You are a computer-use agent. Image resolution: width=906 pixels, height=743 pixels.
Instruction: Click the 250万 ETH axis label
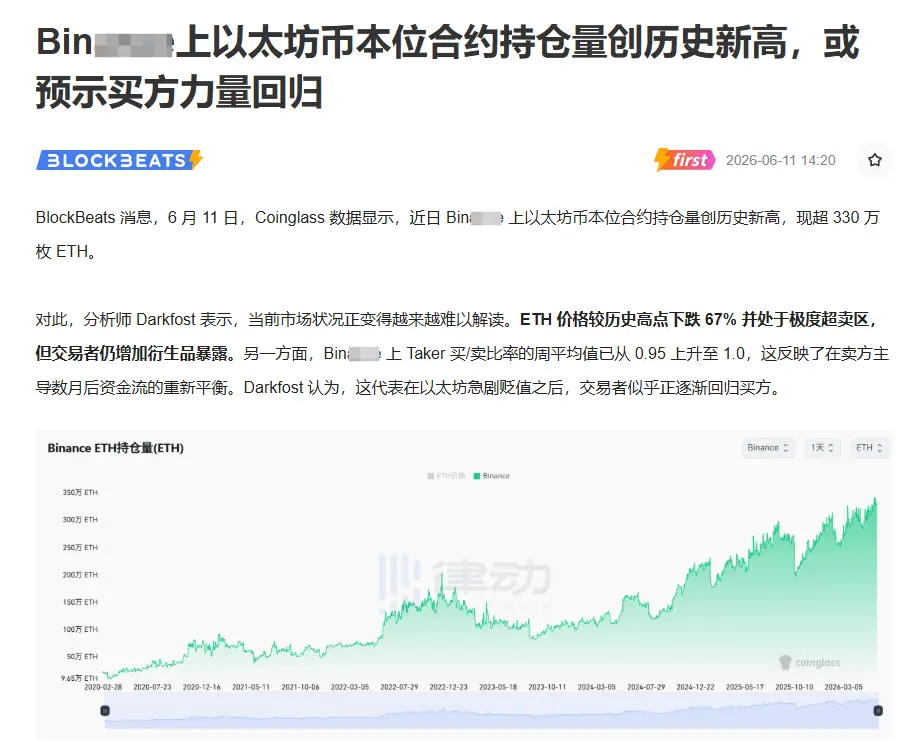pyautogui.click(x=80, y=547)
